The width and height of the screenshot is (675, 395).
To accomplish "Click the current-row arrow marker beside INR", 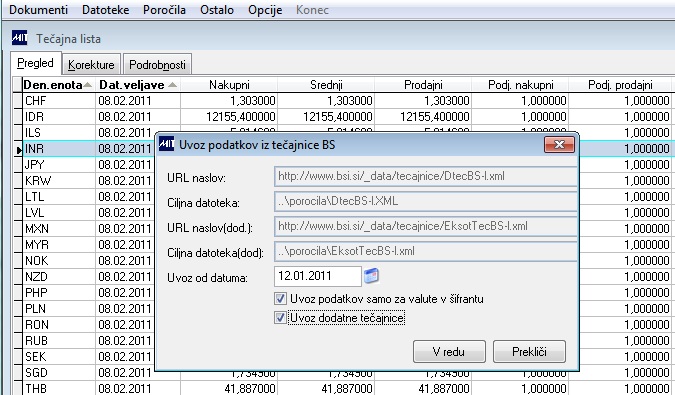I will (x=19, y=150).
